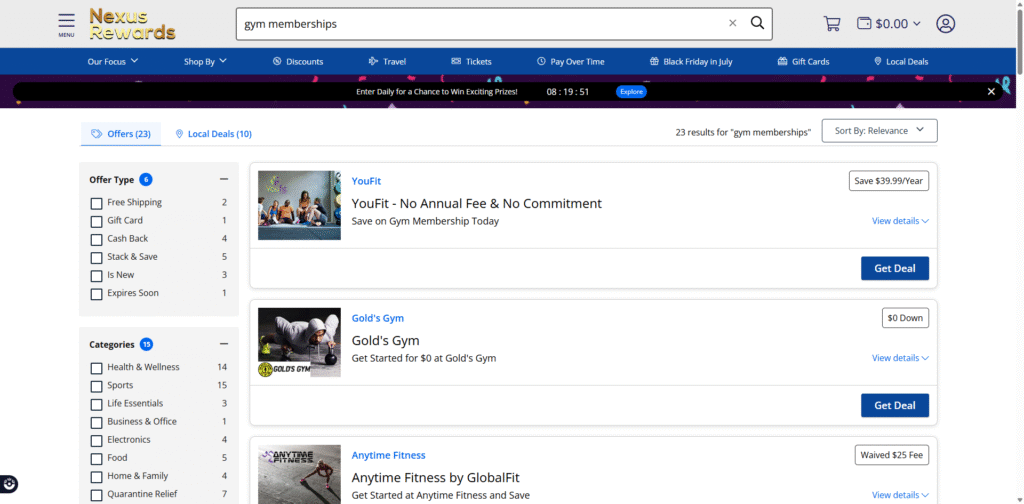Click the Pay Over Time clock icon
1024x504 pixels.
541,61
